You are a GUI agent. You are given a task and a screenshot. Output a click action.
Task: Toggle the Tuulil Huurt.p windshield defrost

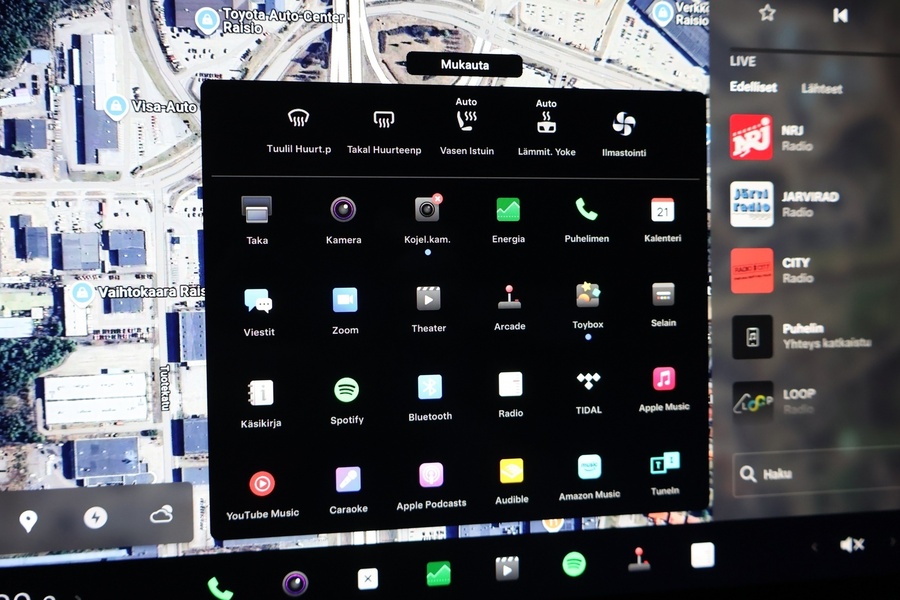coord(298,119)
